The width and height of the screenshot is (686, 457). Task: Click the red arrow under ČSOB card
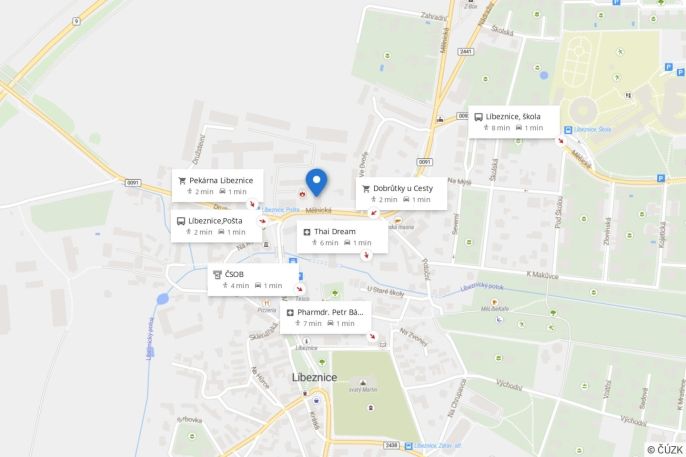(x=300, y=289)
